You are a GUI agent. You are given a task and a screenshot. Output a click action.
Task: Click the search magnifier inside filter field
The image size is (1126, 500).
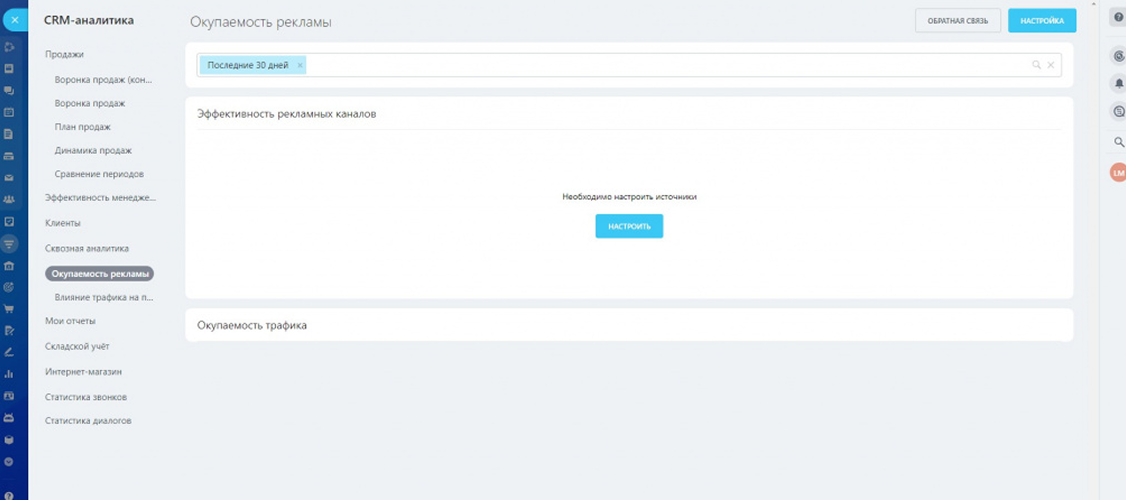pos(1037,65)
